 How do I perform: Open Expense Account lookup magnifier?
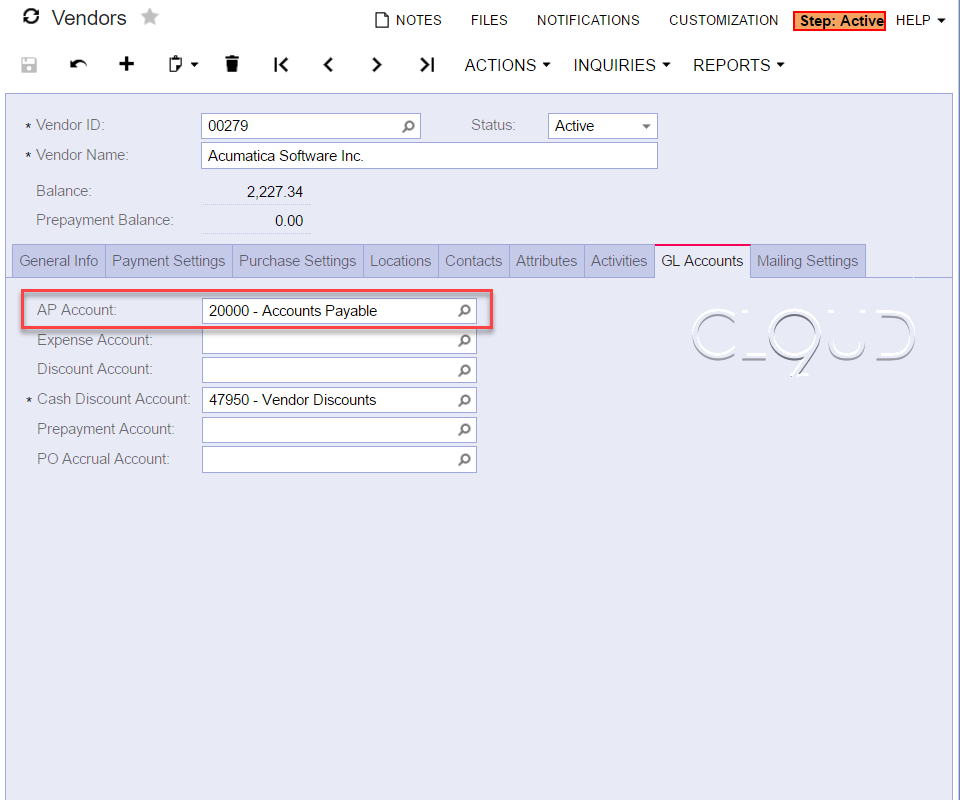(x=465, y=340)
